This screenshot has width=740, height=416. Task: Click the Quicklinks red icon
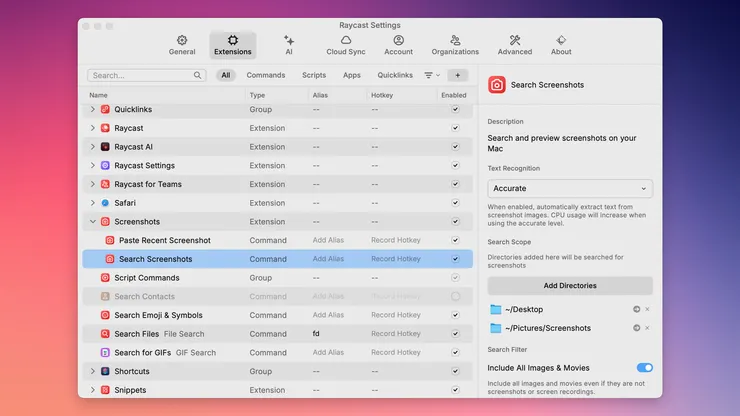click(x=105, y=109)
